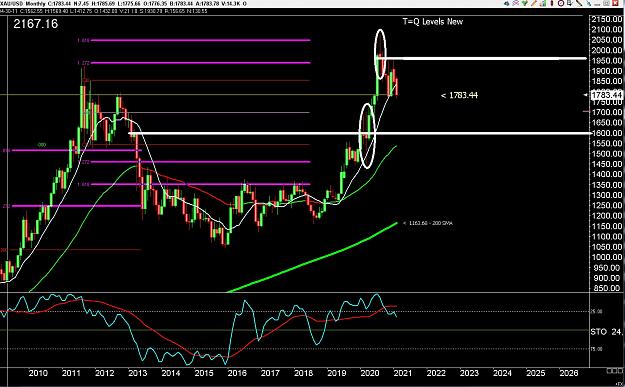Minimize the chart window
Screen dimensions: 625x387
[597, 4]
